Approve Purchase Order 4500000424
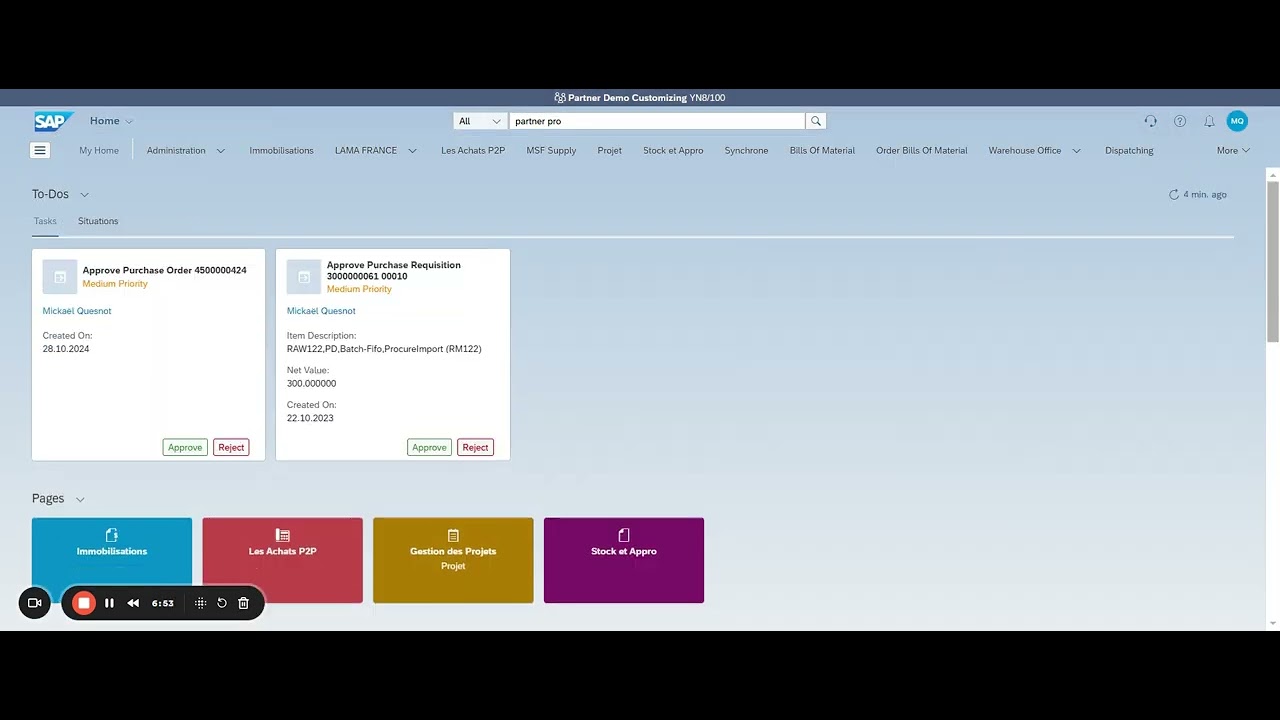Image resolution: width=1280 pixels, height=720 pixels. (185, 447)
